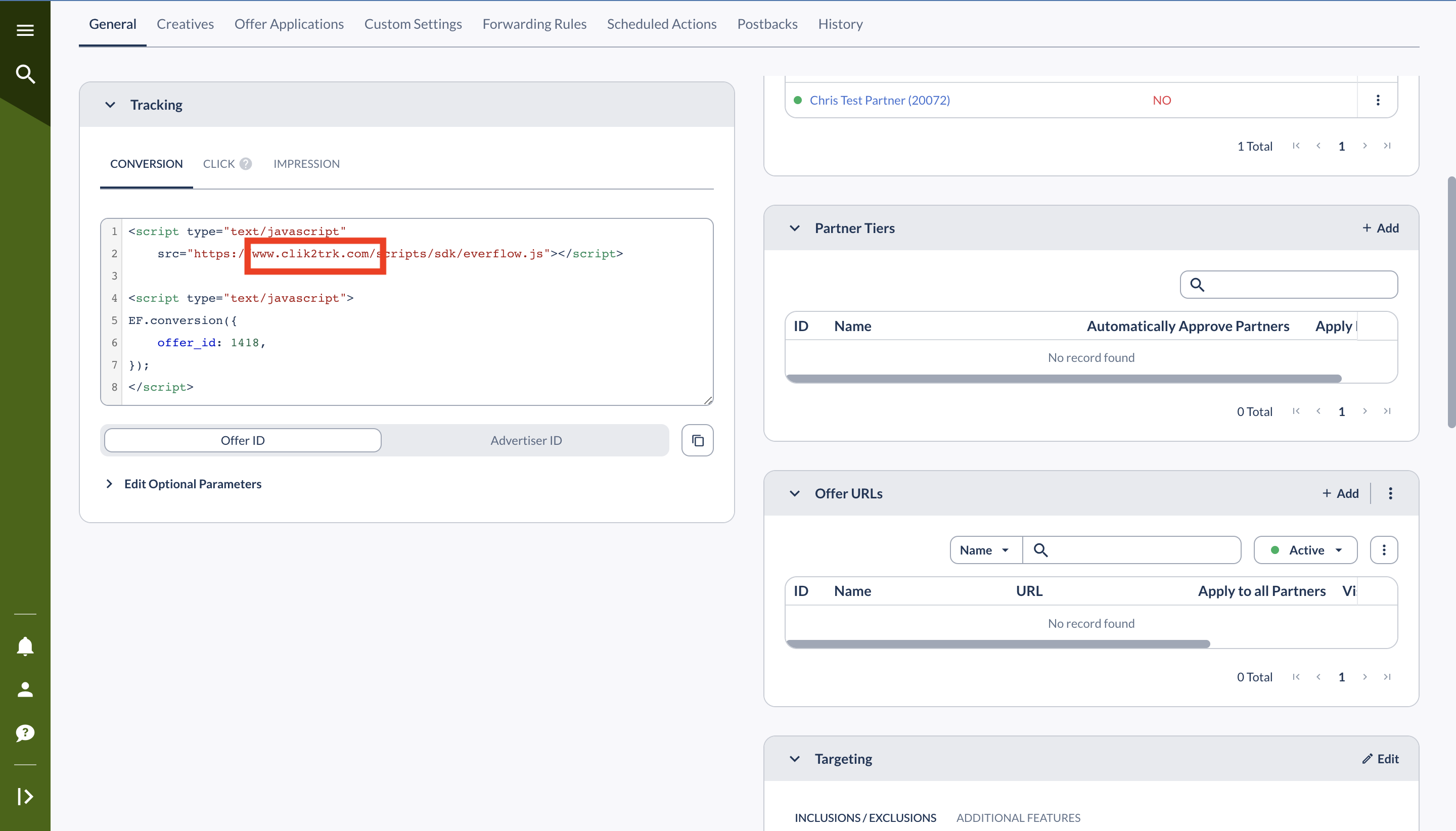1456x831 pixels.
Task: Select Offer ID toggle option
Action: (243, 440)
